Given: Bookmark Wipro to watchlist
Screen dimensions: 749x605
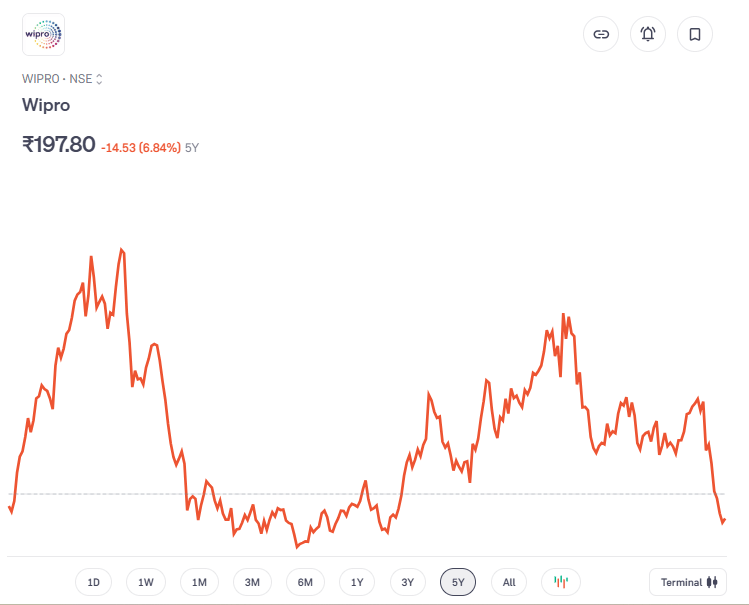Looking at the screenshot, I should pos(695,34).
